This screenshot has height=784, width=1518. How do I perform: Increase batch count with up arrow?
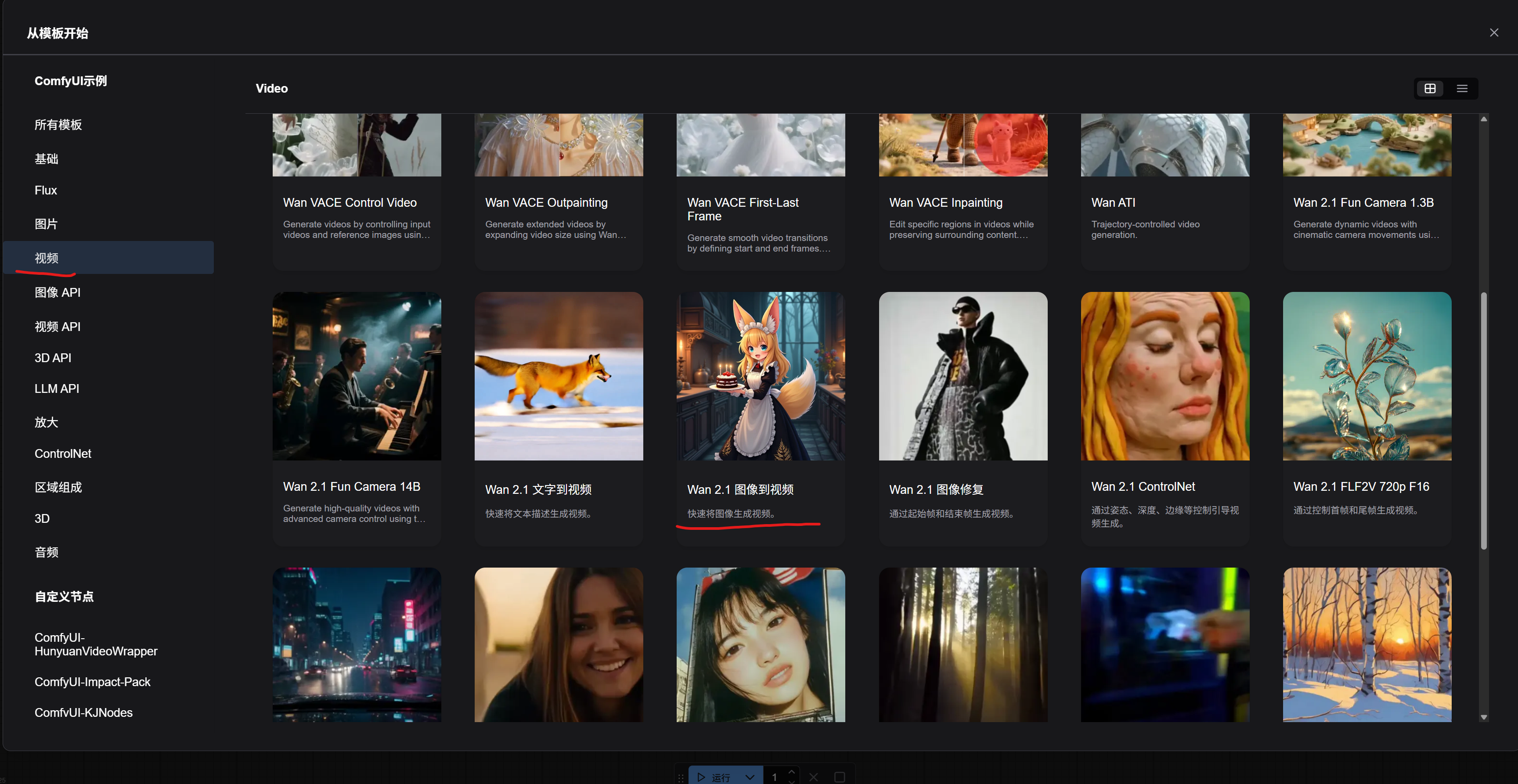pos(791,772)
